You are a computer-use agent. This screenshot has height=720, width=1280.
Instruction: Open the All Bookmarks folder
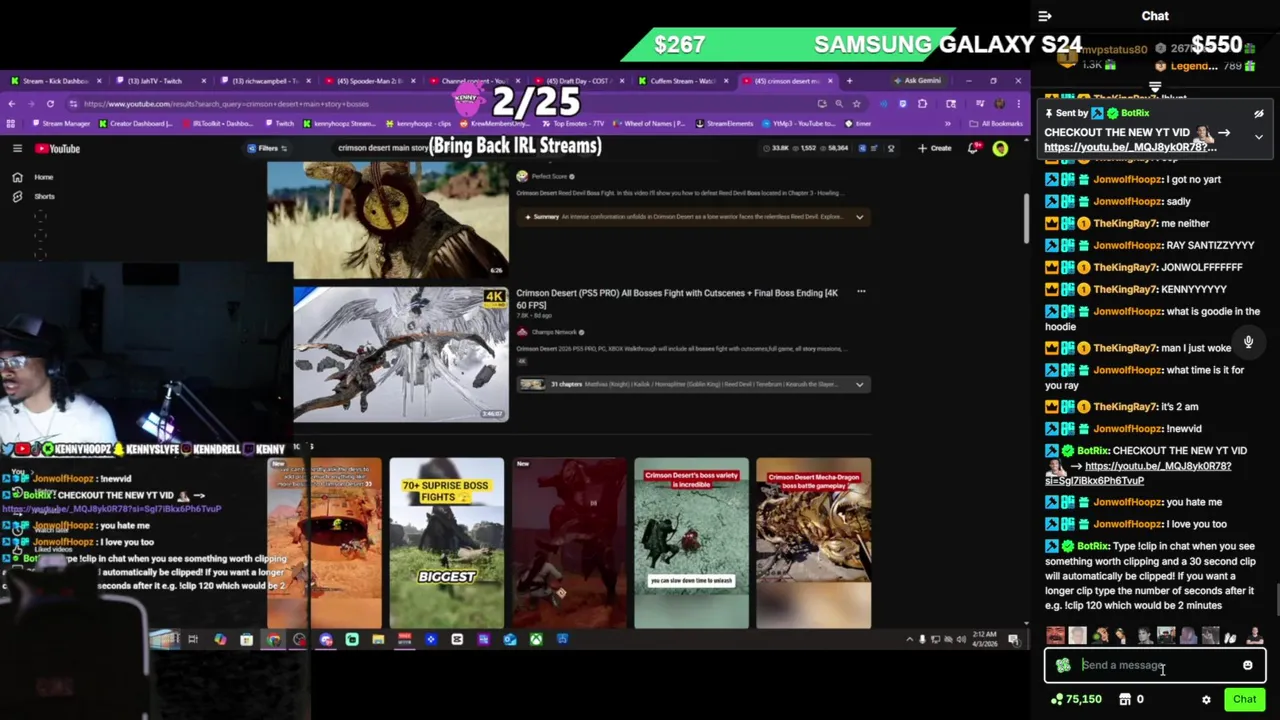[995, 124]
